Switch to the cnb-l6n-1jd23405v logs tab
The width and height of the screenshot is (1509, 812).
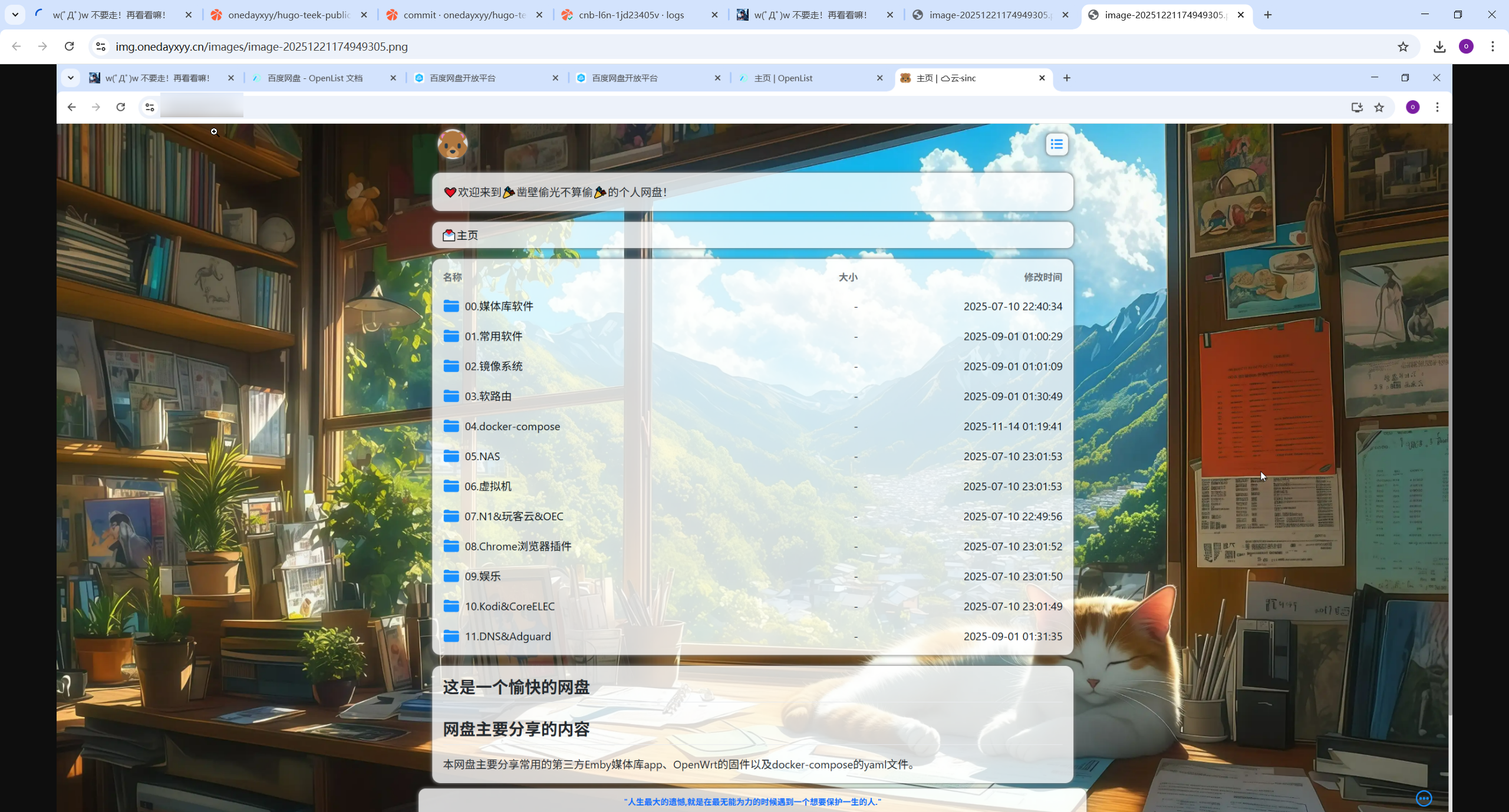[x=631, y=15]
